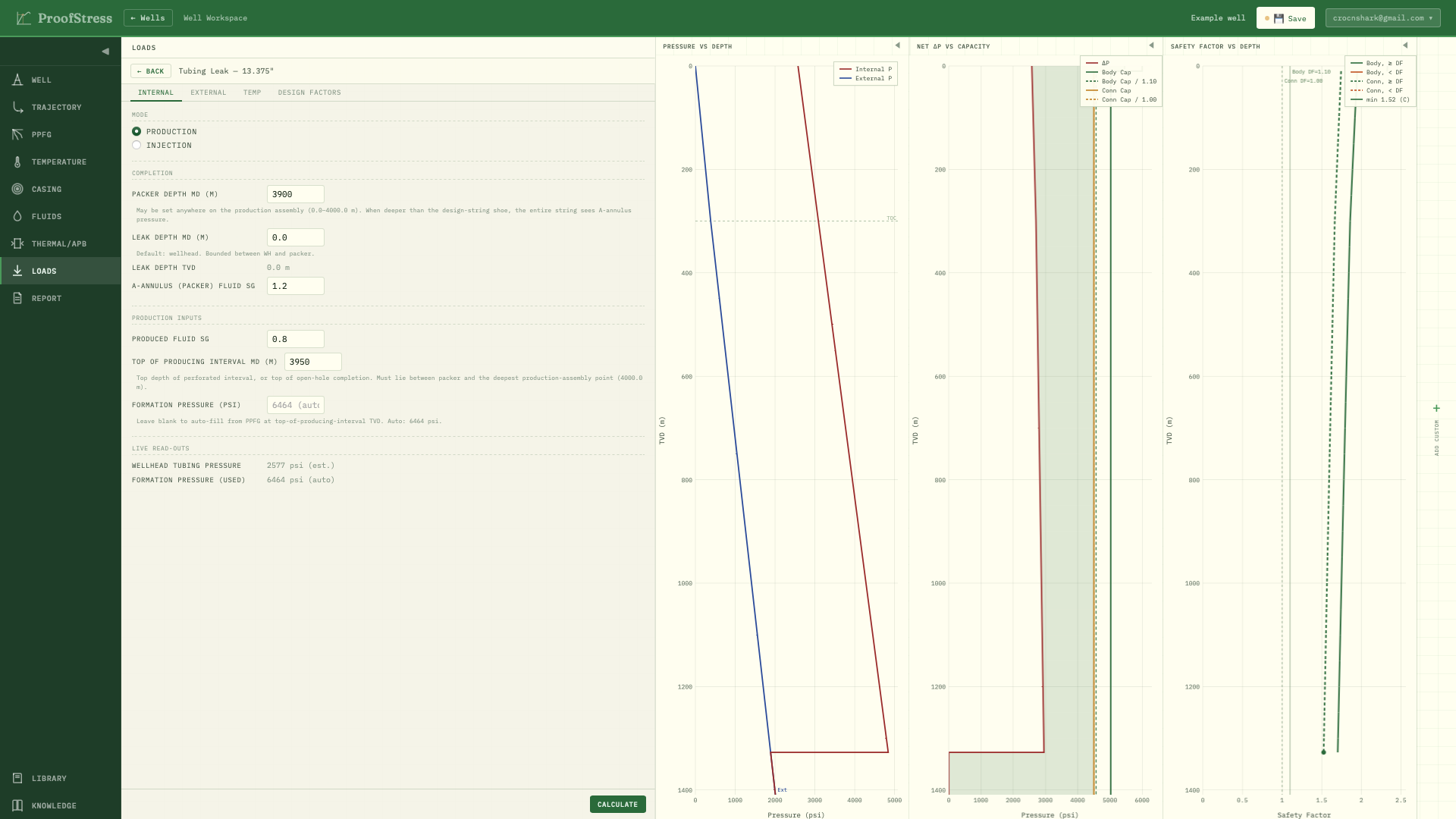Open the Casing section icon

coord(17,189)
